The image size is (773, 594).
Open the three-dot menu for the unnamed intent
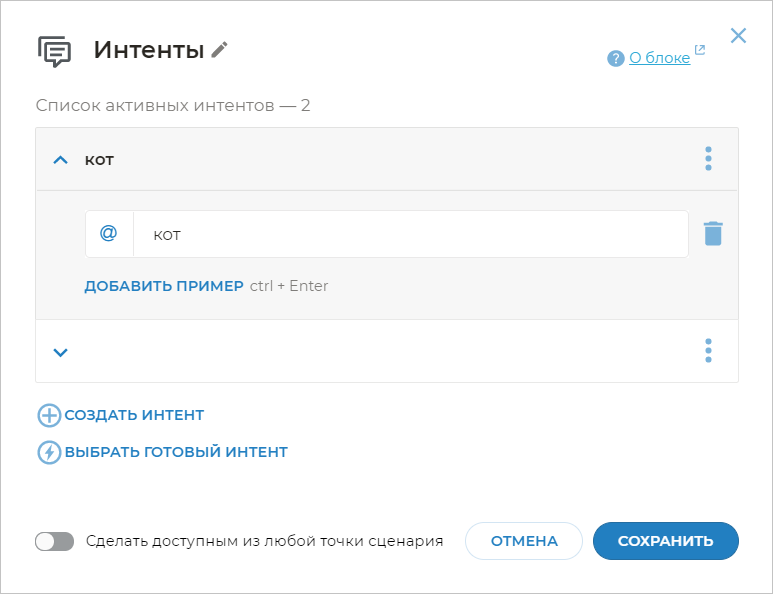[x=708, y=351]
